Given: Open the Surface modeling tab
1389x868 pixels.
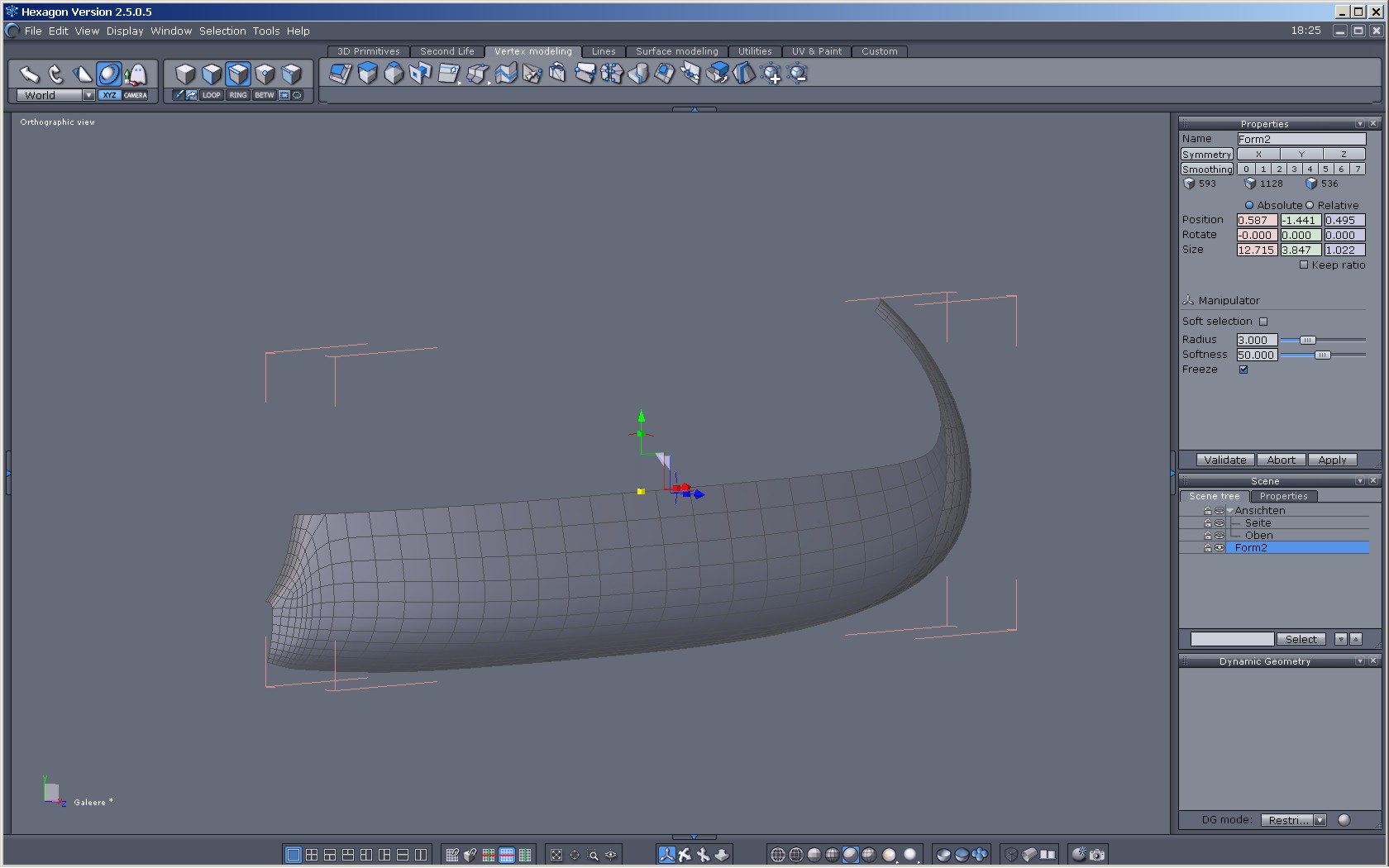Looking at the screenshot, I should coord(676,51).
